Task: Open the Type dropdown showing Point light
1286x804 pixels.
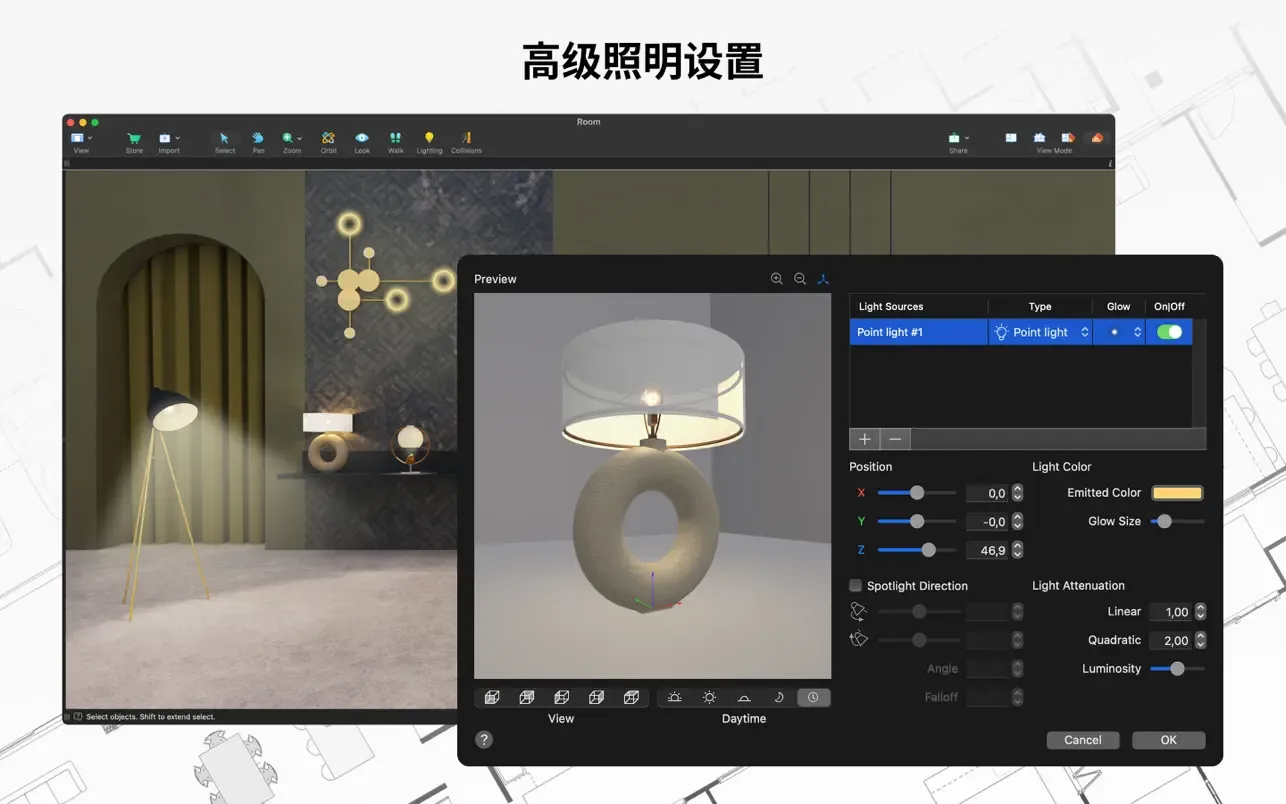Action: coord(1040,332)
